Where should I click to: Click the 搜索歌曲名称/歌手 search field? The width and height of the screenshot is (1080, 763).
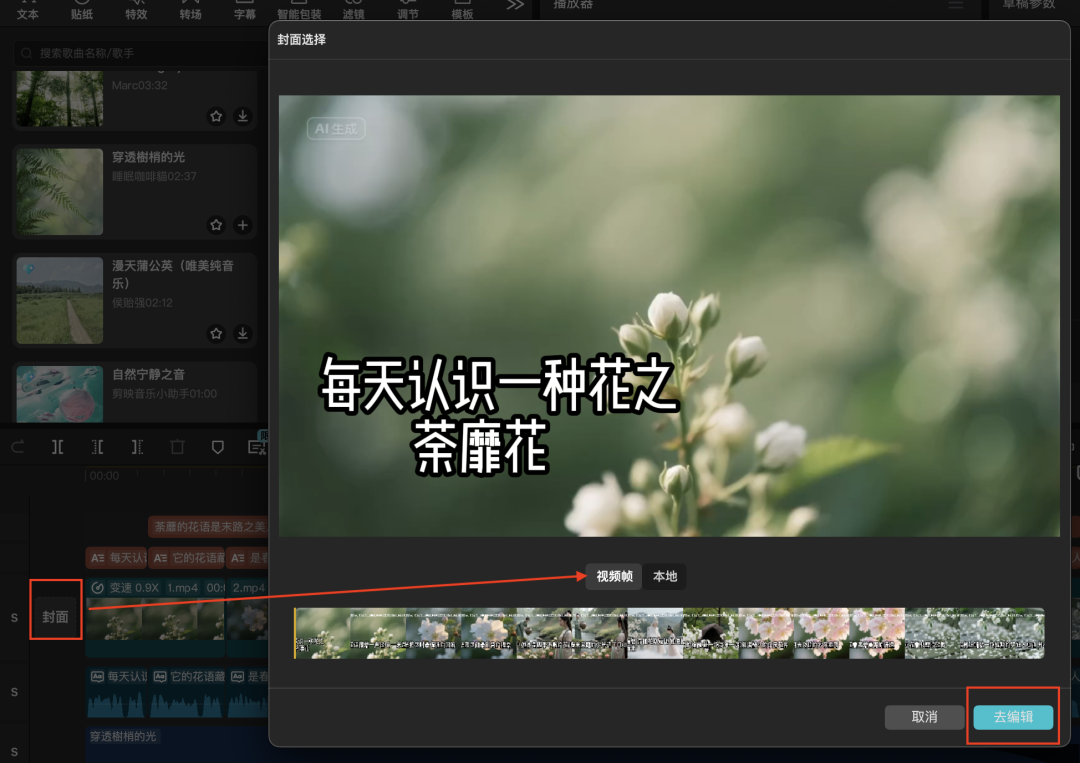pos(135,52)
